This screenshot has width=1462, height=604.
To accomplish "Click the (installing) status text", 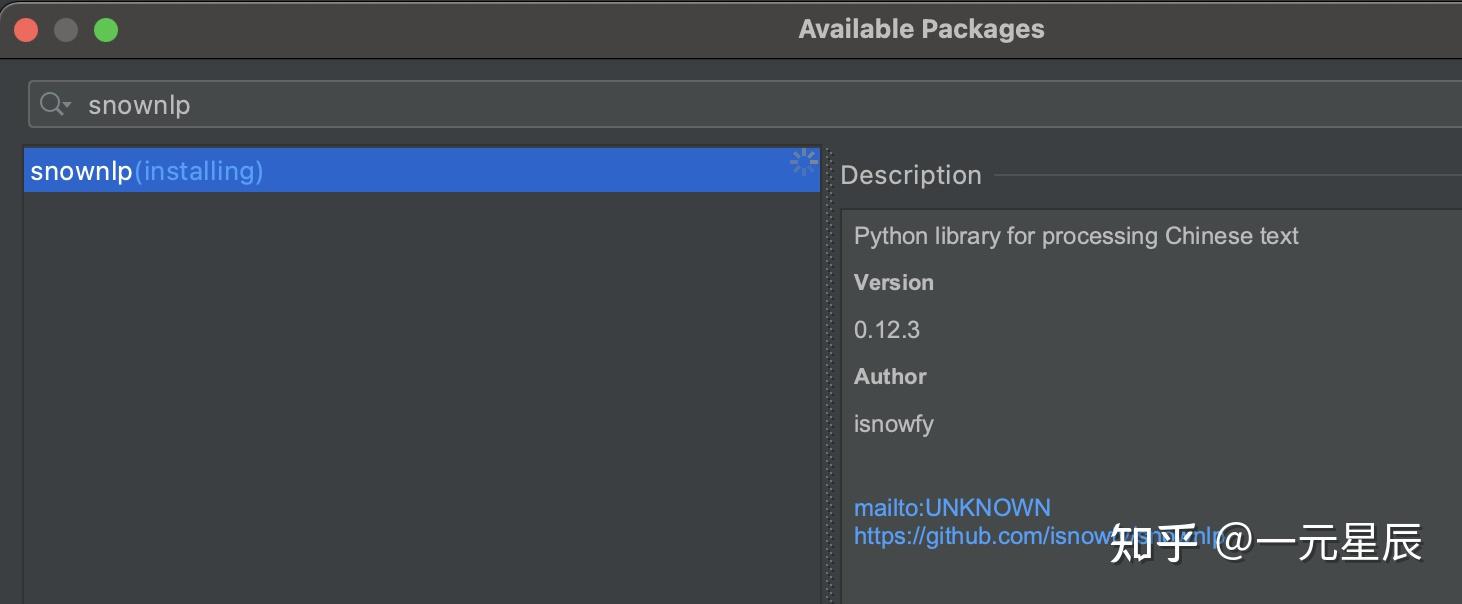I will tap(198, 171).
